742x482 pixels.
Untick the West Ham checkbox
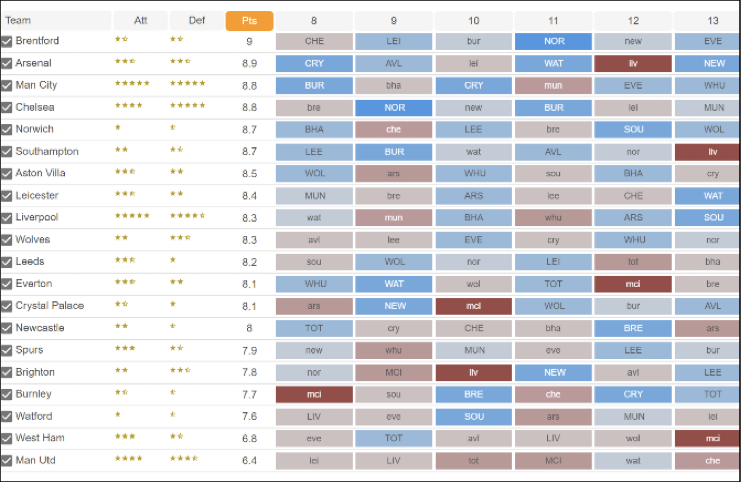point(7,438)
